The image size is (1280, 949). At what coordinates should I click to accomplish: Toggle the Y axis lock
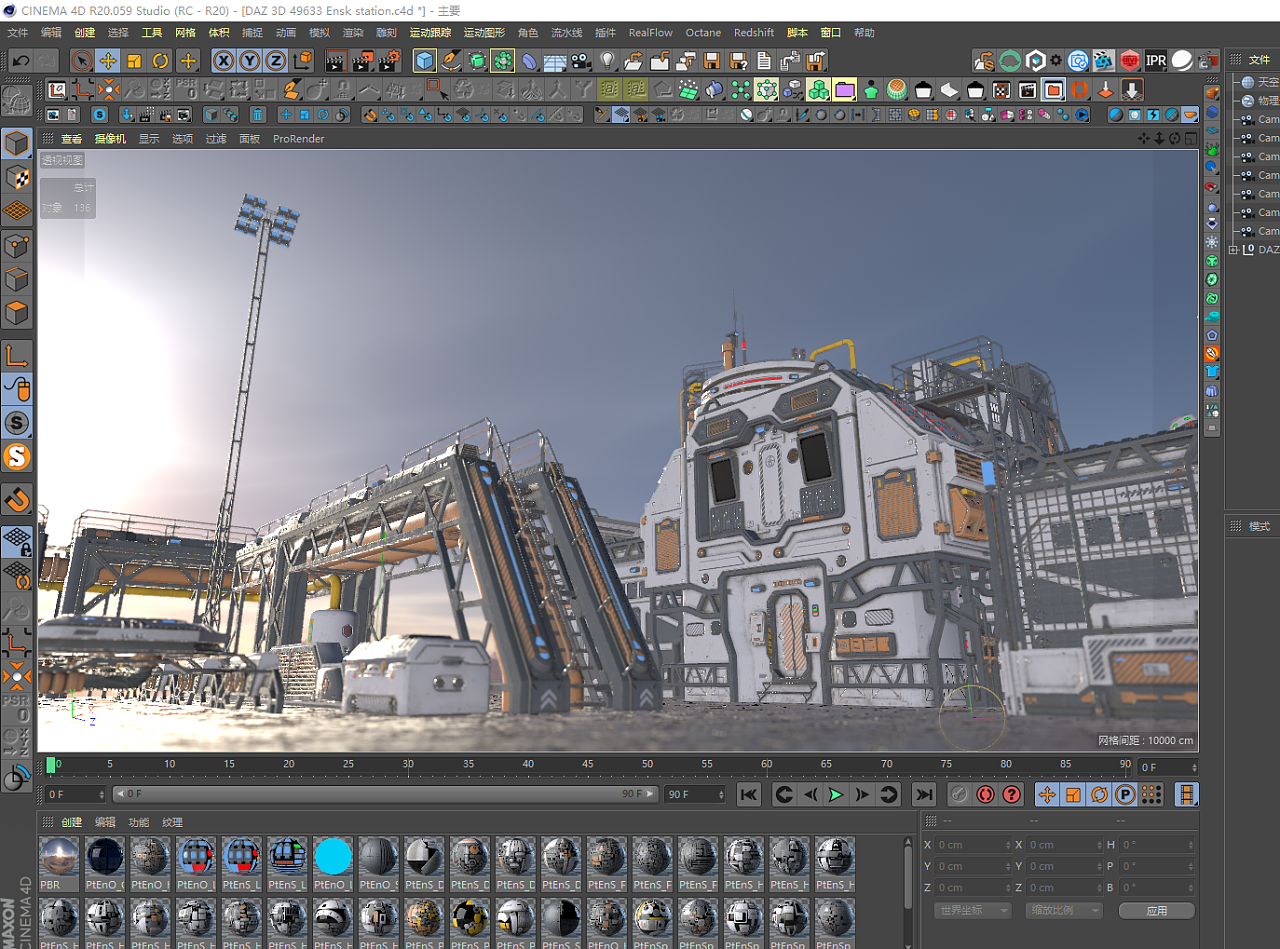pos(249,61)
